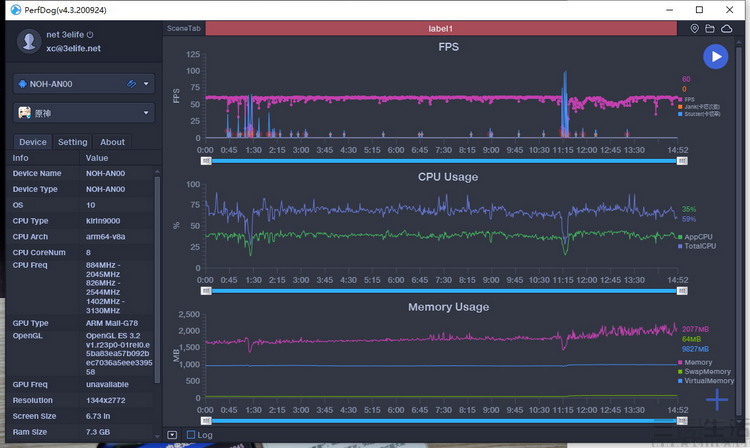Open the NOH-AN00 device dropdown arrow

tap(146, 84)
